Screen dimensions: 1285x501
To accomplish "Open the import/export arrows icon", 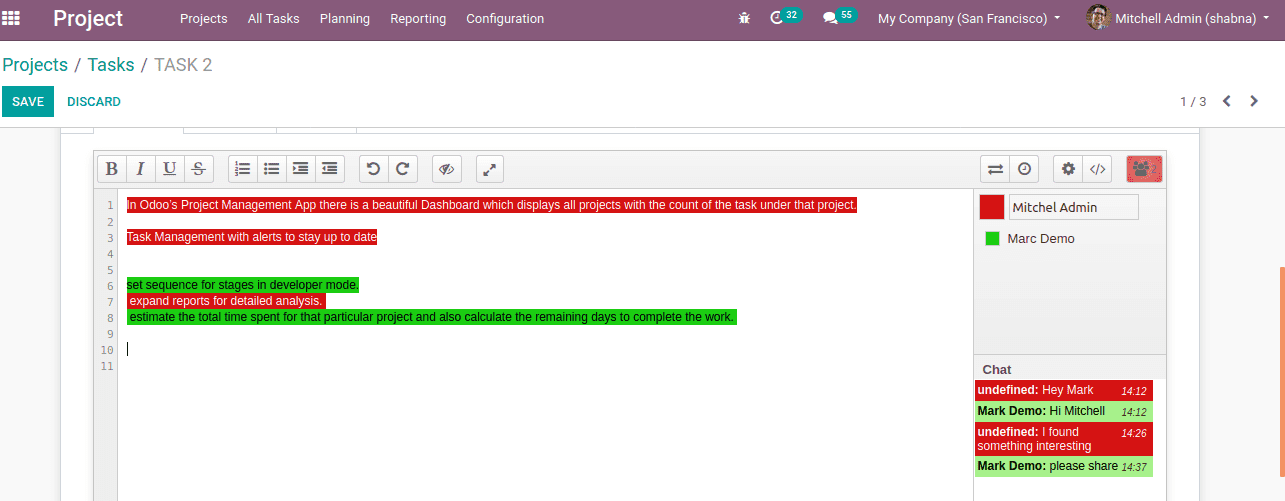I will (x=995, y=169).
